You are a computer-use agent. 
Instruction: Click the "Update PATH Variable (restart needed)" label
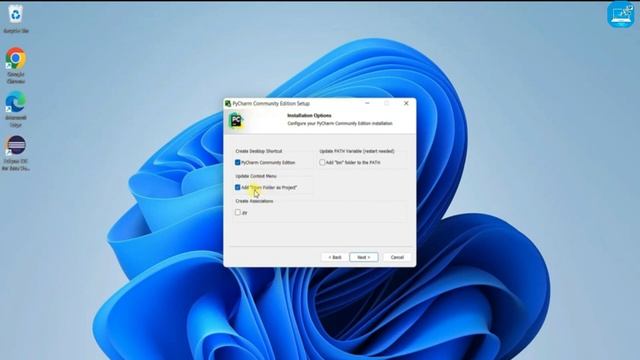(357, 151)
